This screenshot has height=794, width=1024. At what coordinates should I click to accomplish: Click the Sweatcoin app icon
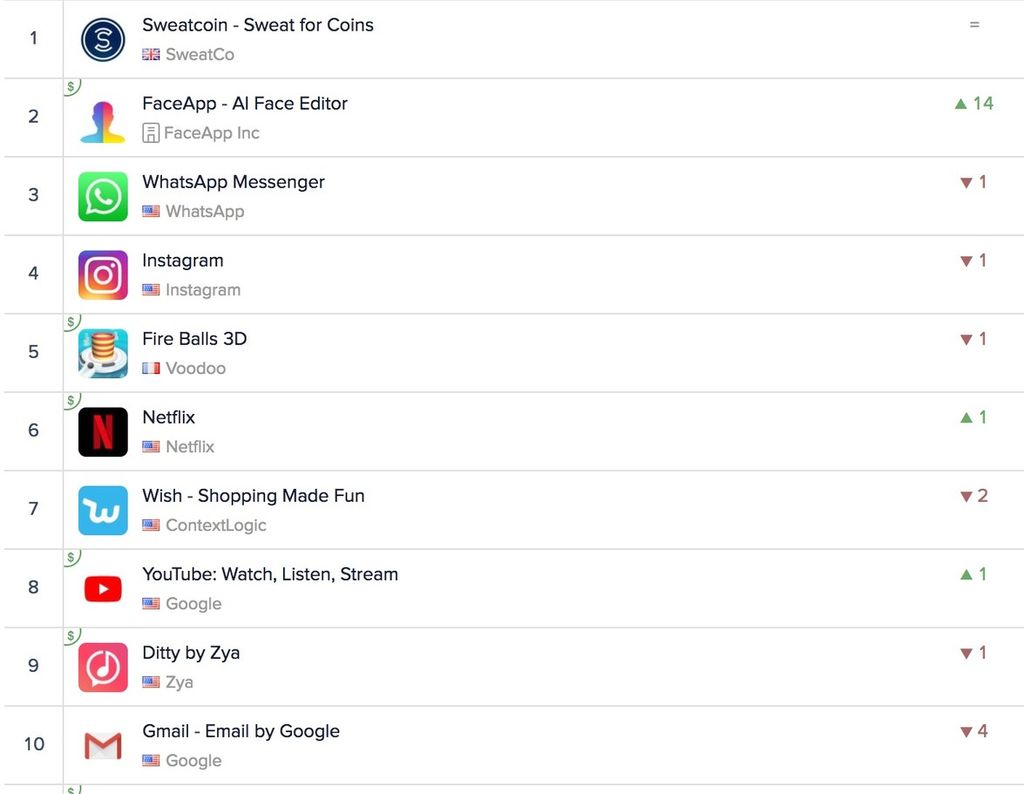103,40
